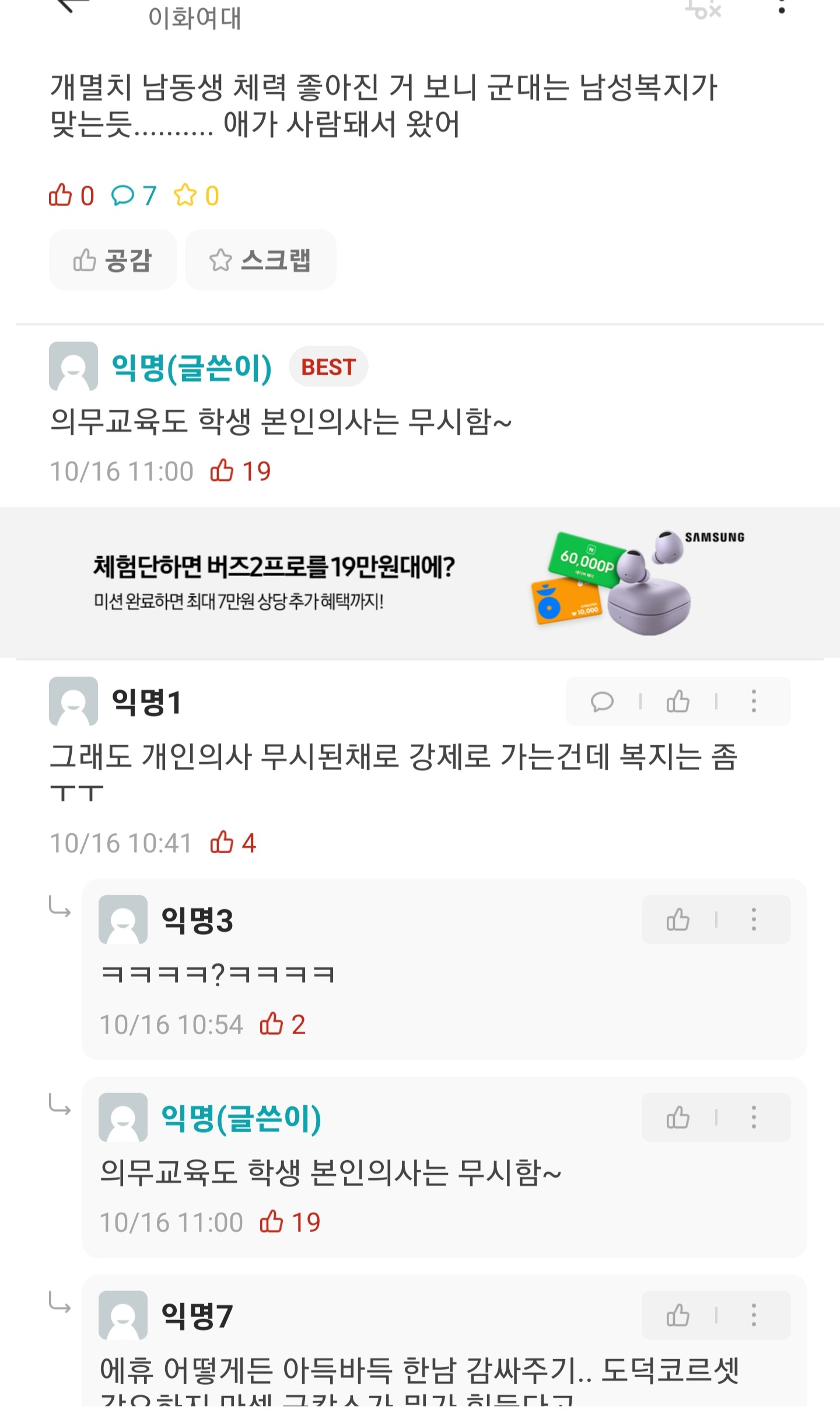Open the three-dot menu on 익명7's reply

(754, 1315)
